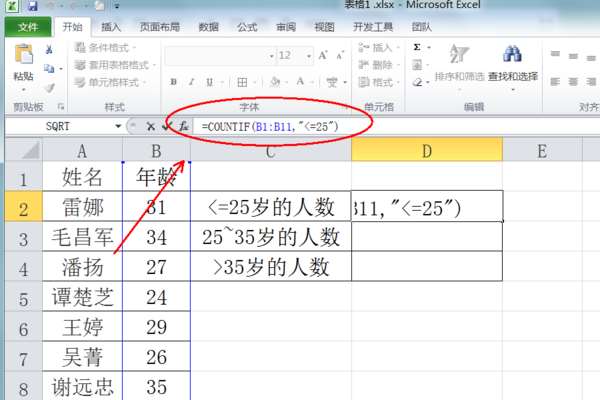600x400 pixels.
Task: Click the top align icon
Action: coord(555,54)
